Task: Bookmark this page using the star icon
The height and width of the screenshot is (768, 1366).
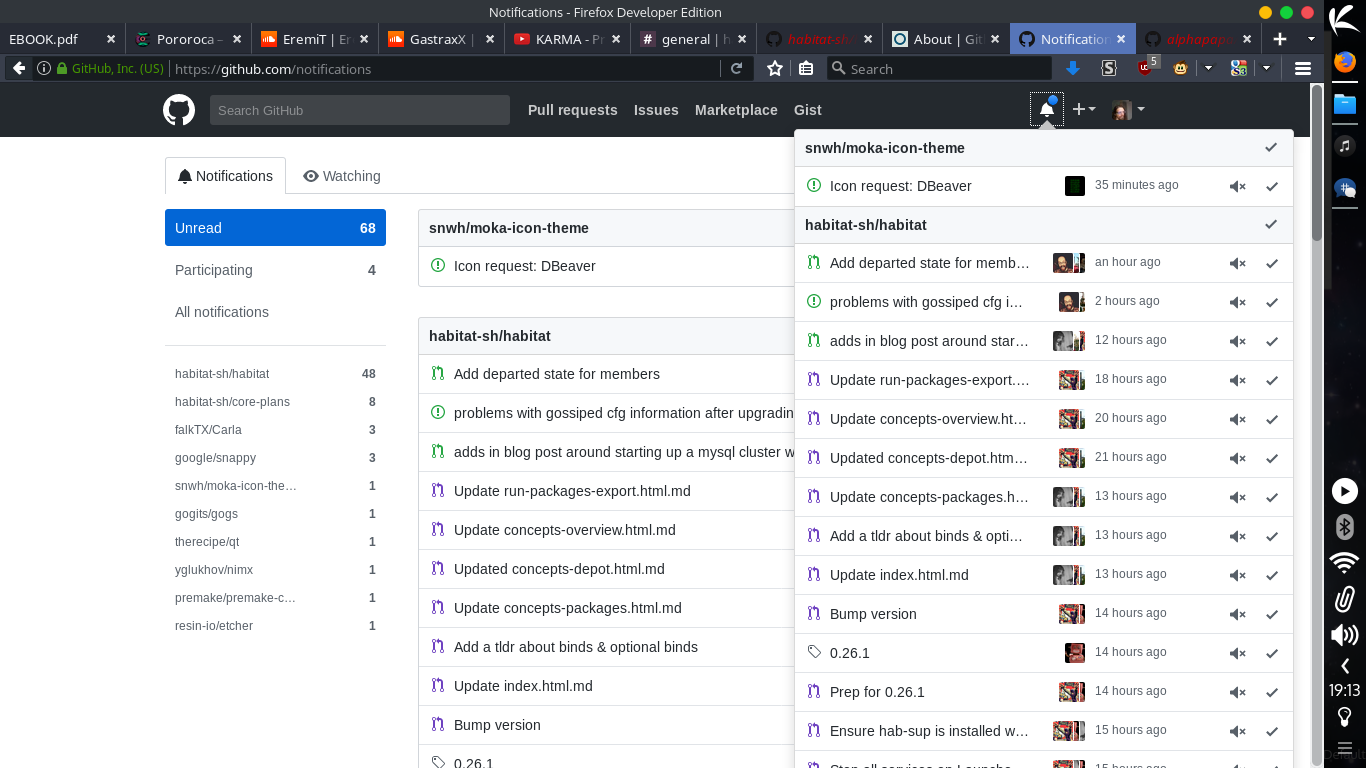Action: (774, 68)
